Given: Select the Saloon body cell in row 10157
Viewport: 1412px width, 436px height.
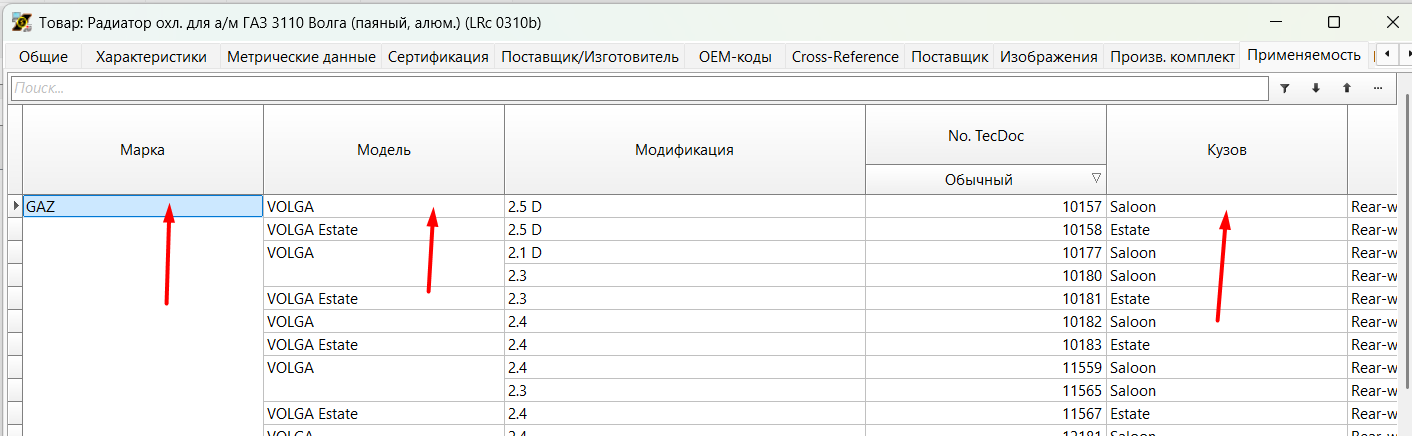Looking at the screenshot, I should coord(1227,207).
